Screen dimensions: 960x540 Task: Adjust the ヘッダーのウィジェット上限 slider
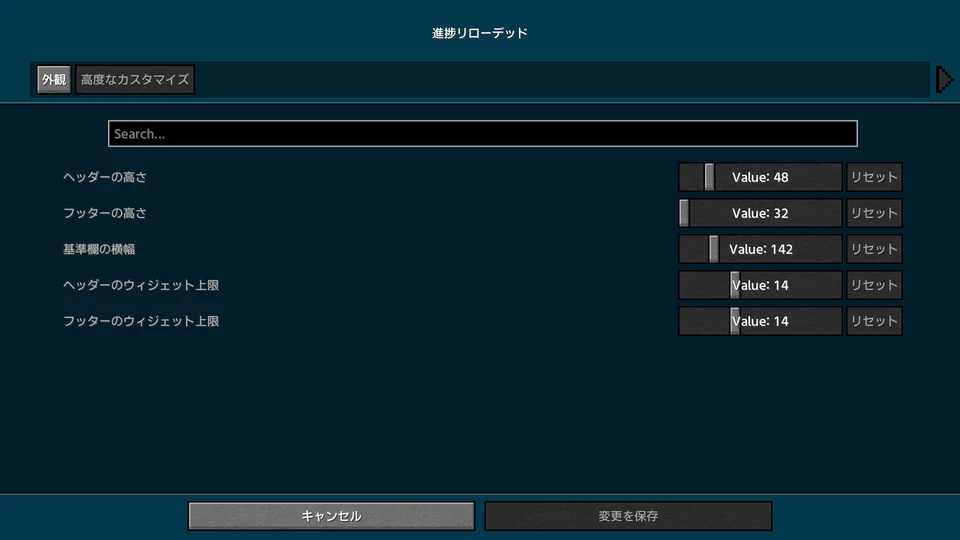(x=760, y=285)
